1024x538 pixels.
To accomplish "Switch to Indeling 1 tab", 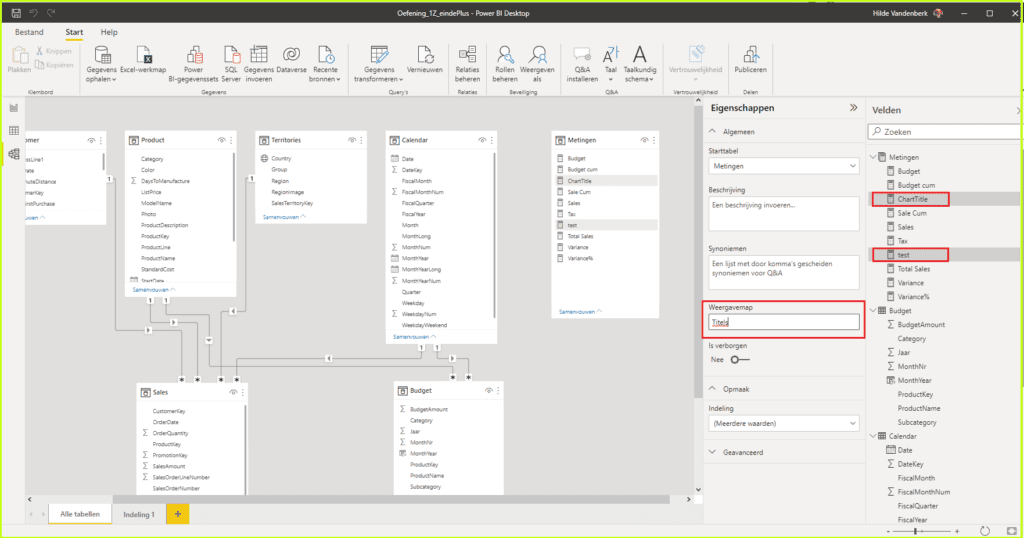I will pos(139,514).
